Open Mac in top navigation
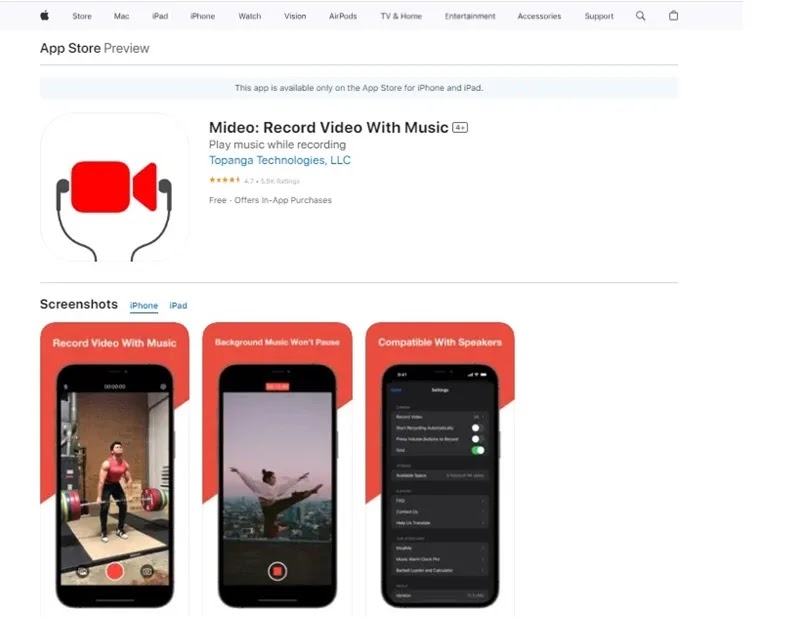800x617 pixels. [x=121, y=16]
